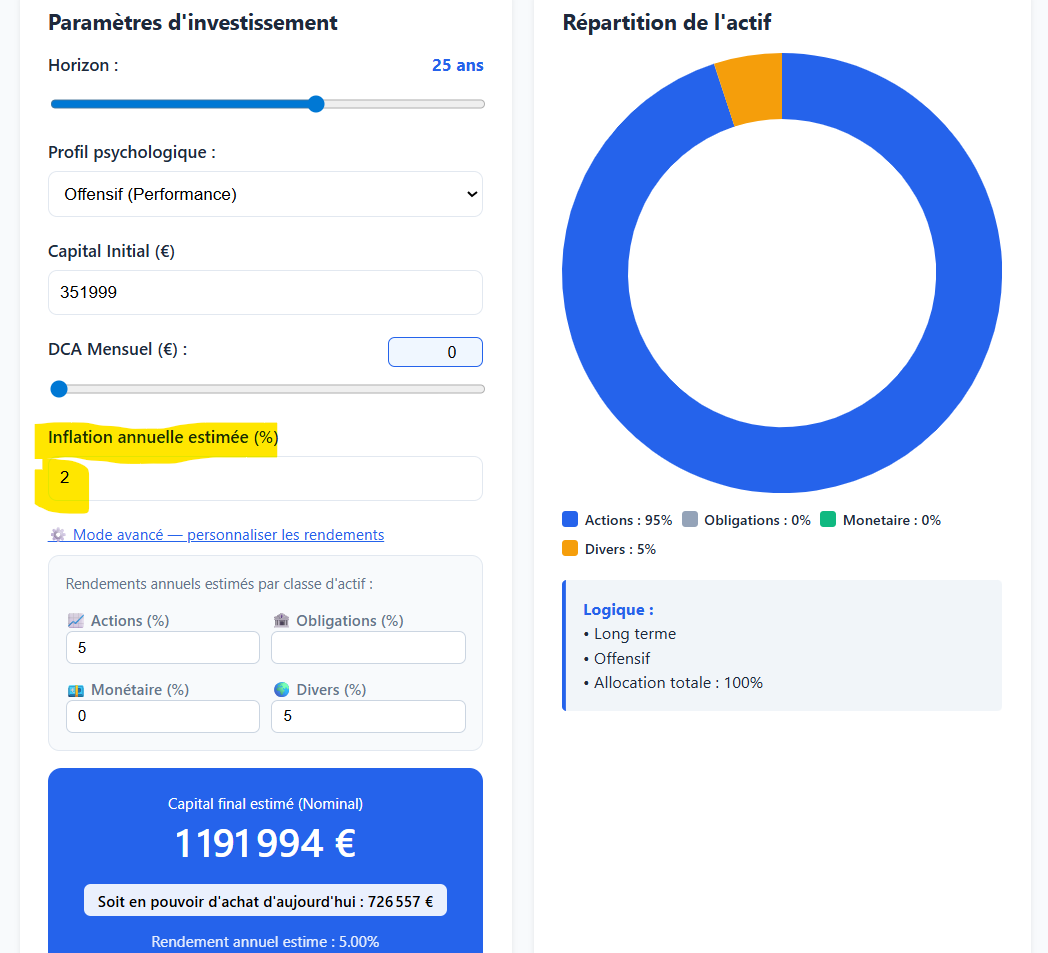The width and height of the screenshot is (1048, 953).
Task: Open the Profil psychologique dropdown
Action: pyautogui.click(x=265, y=194)
